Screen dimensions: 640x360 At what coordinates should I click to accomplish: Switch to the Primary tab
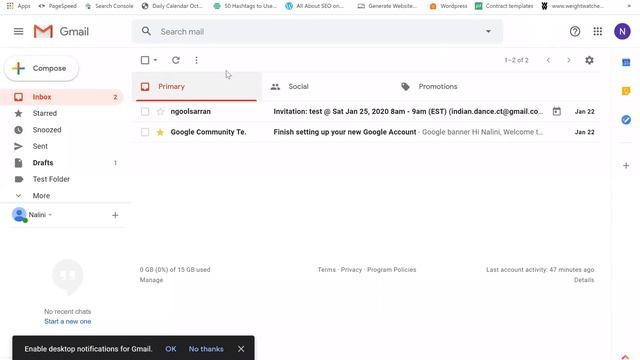[x=196, y=87]
